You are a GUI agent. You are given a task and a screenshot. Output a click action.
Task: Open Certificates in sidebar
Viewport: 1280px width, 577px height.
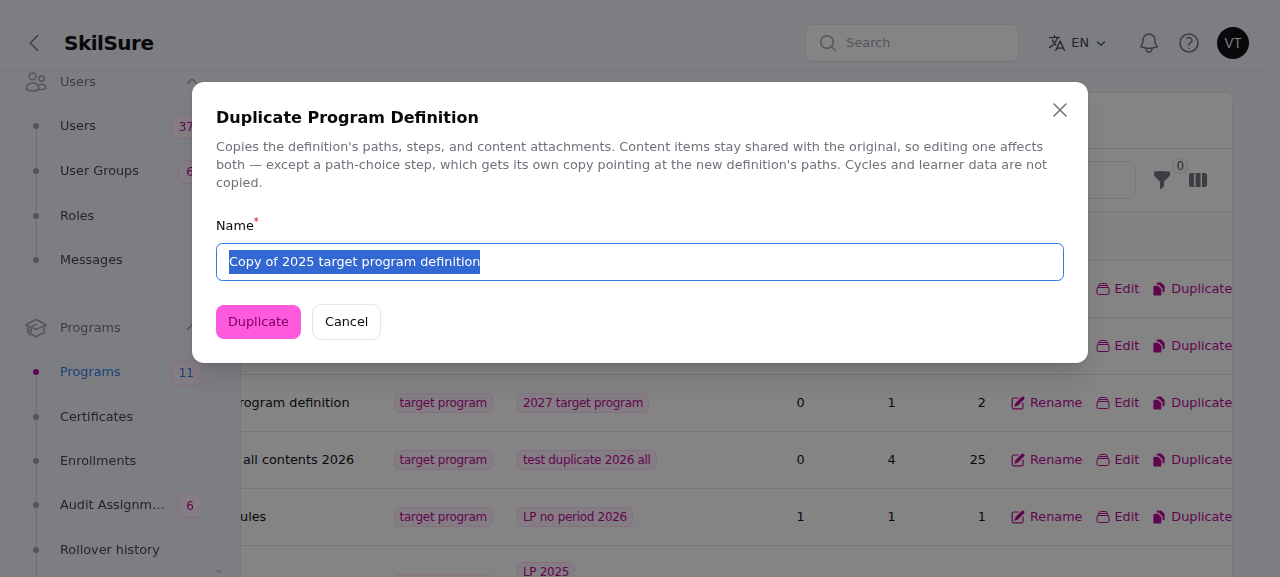pyautogui.click(x=96, y=417)
